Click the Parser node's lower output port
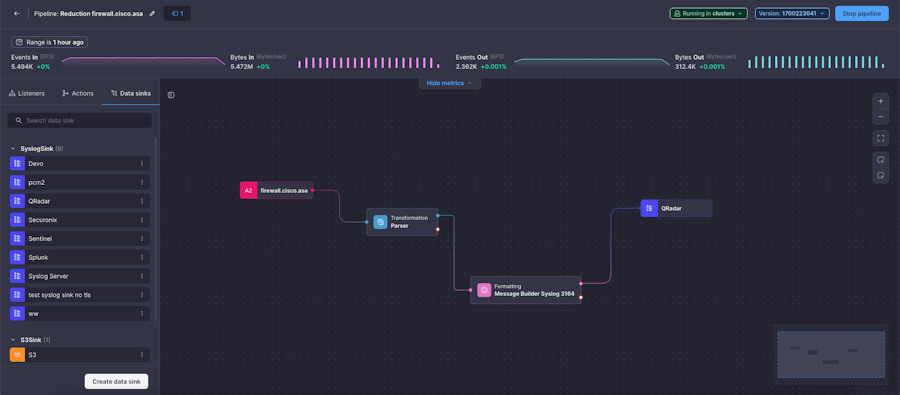This screenshot has height=395, width=900. click(x=438, y=230)
